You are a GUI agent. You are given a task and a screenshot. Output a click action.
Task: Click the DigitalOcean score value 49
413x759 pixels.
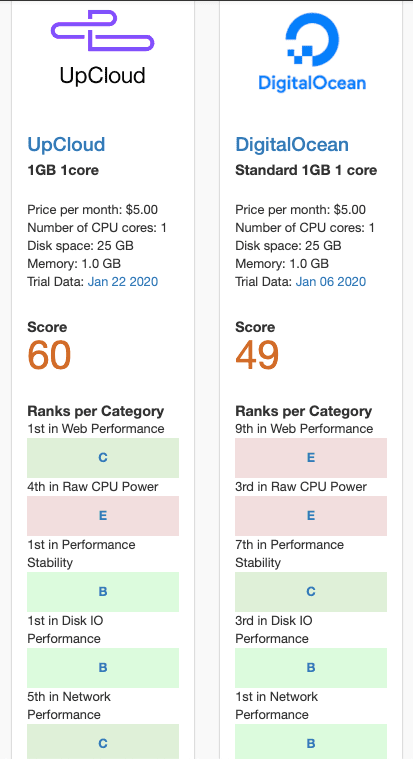[257, 355]
